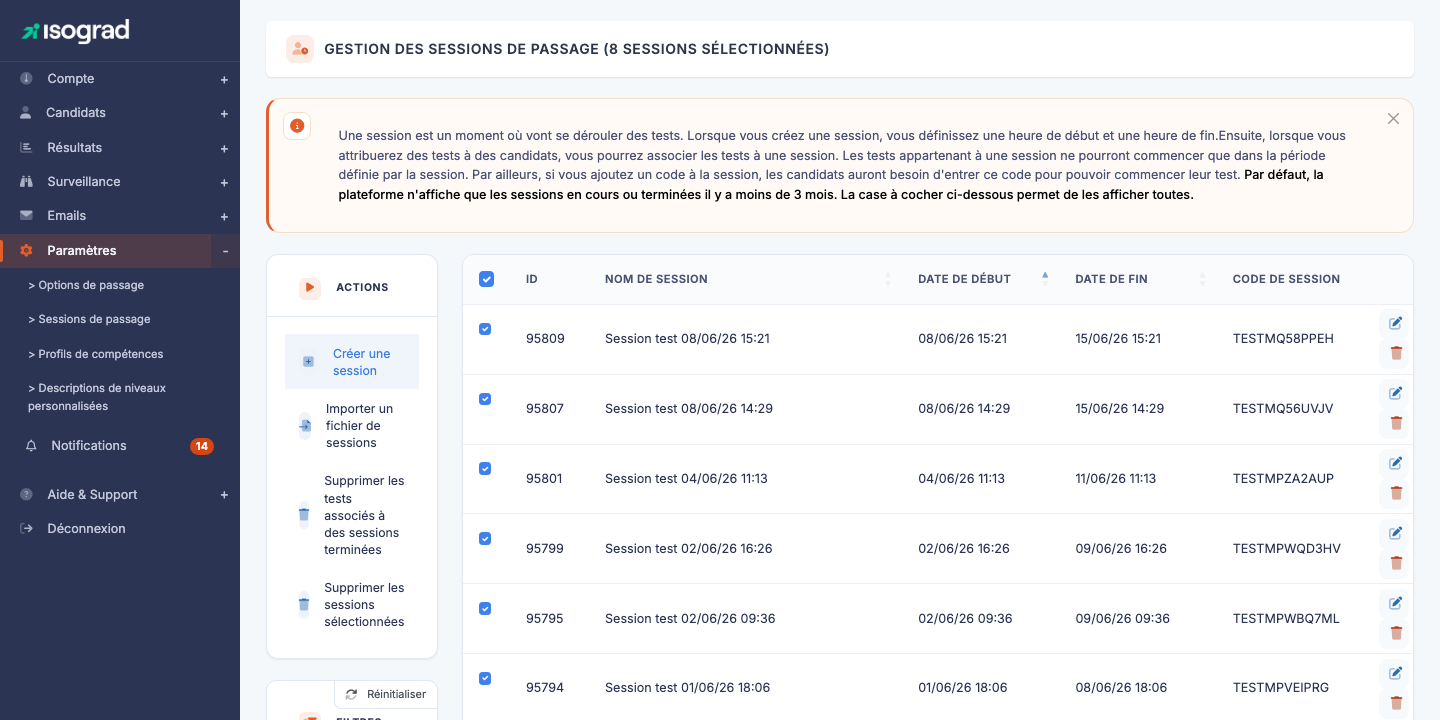
Task: Uncheck session 95801 checkbox
Action: coord(485,468)
